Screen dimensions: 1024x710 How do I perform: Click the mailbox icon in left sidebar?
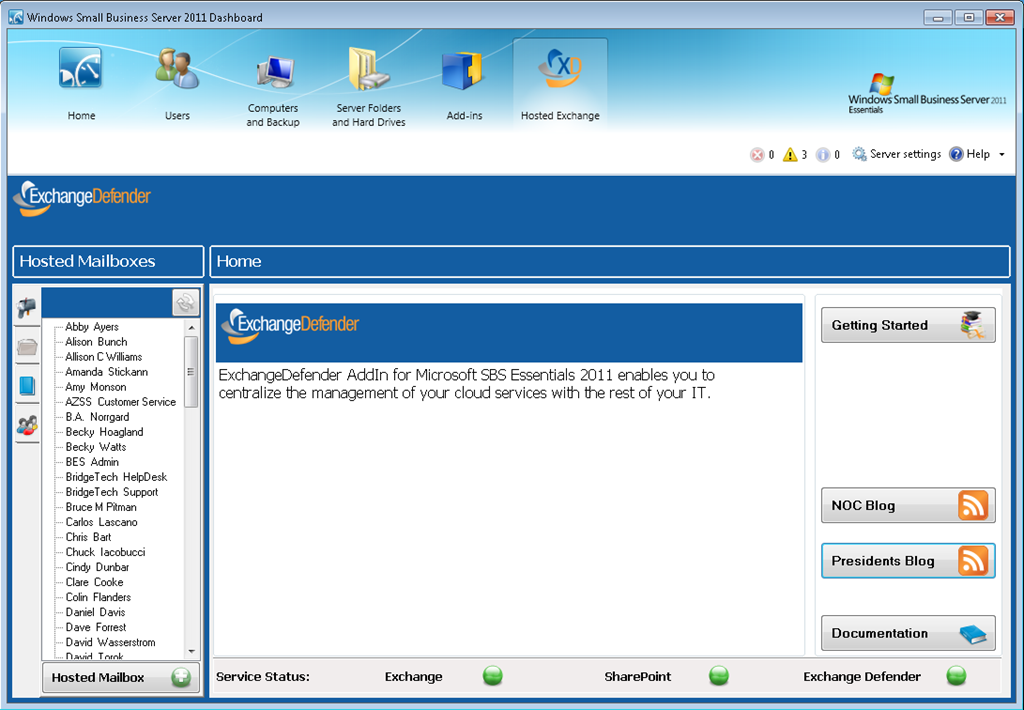[x=26, y=308]
